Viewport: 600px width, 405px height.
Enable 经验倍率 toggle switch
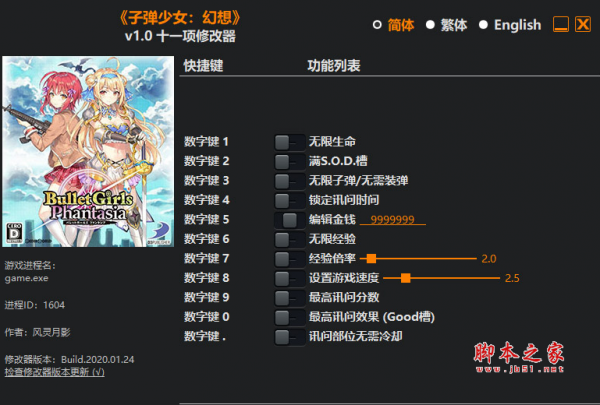click(x=290, y=259)
